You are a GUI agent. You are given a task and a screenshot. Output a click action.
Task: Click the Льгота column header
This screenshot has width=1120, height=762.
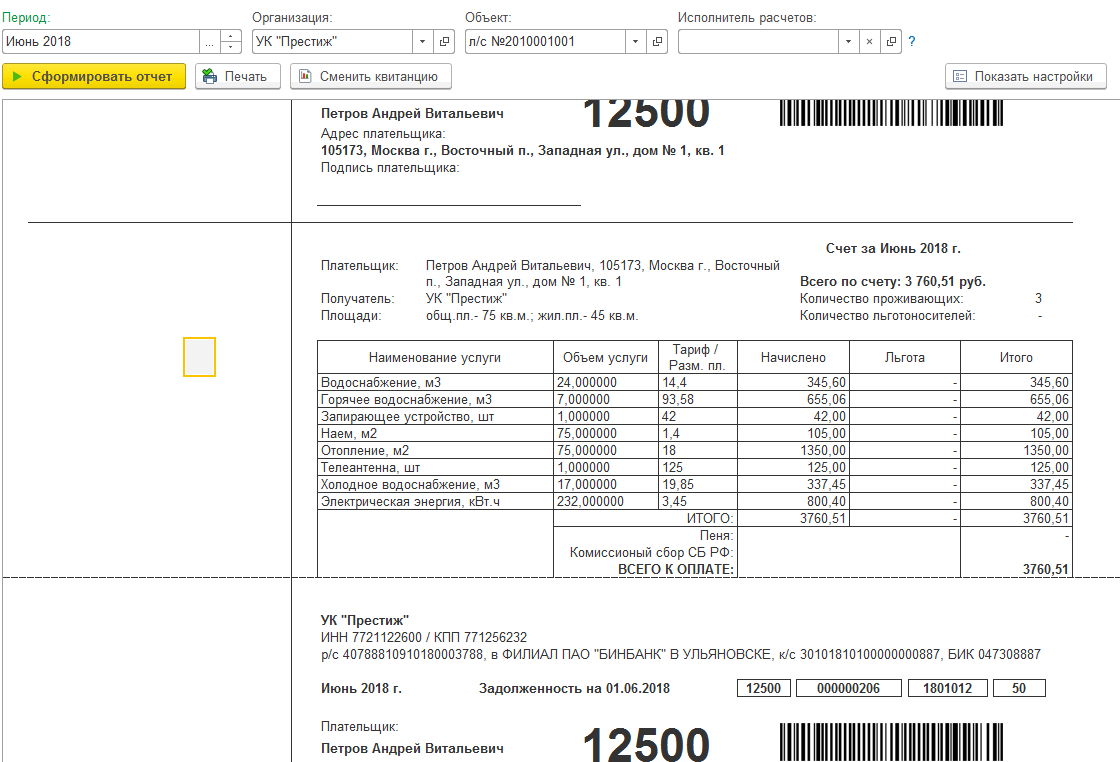904,357
